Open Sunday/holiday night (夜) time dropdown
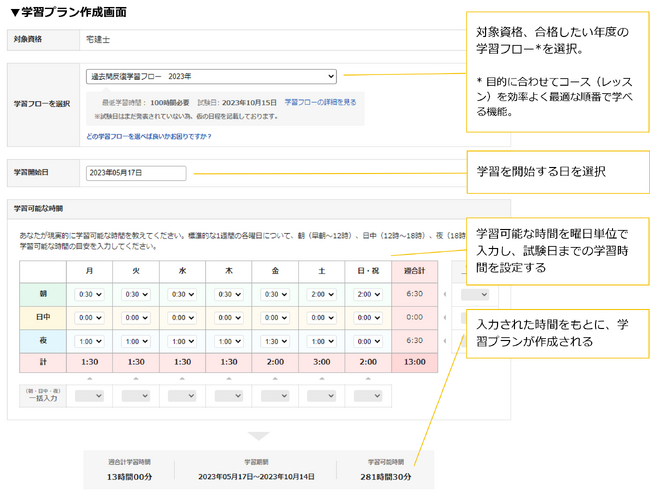This screenshot has width=650, height=493. point(365,341)
